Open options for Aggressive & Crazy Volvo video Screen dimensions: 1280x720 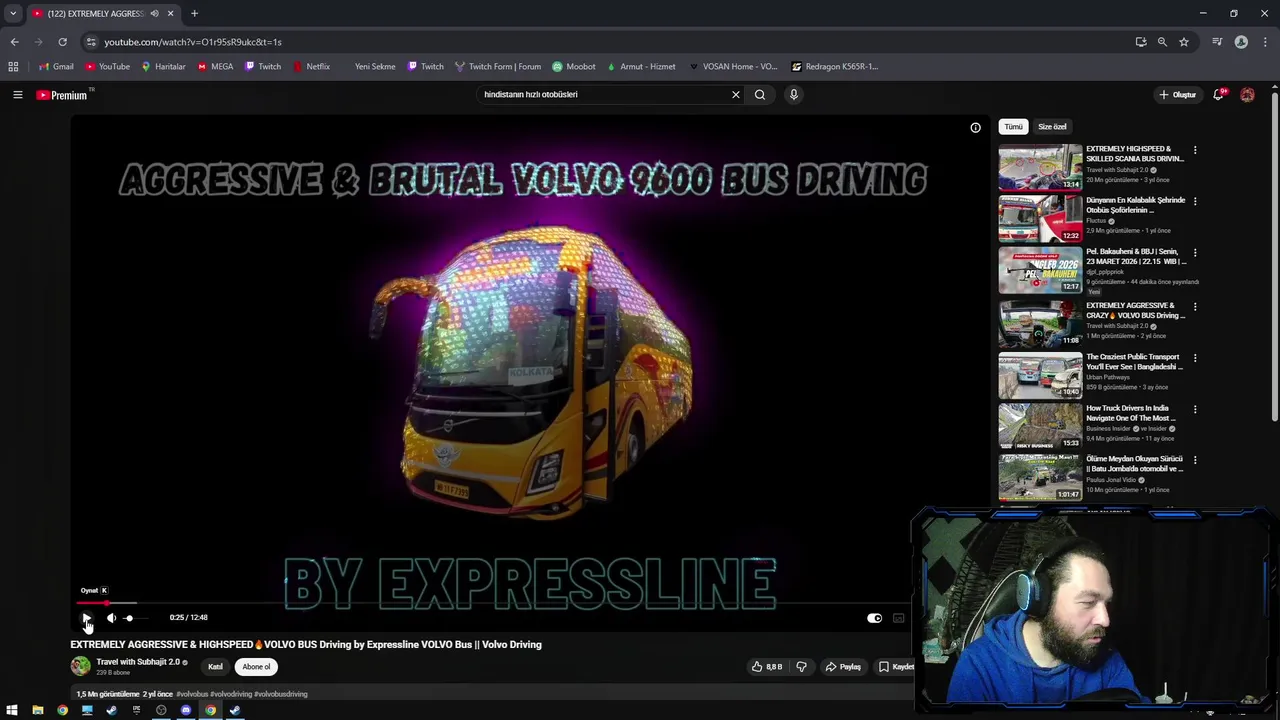1194,307
